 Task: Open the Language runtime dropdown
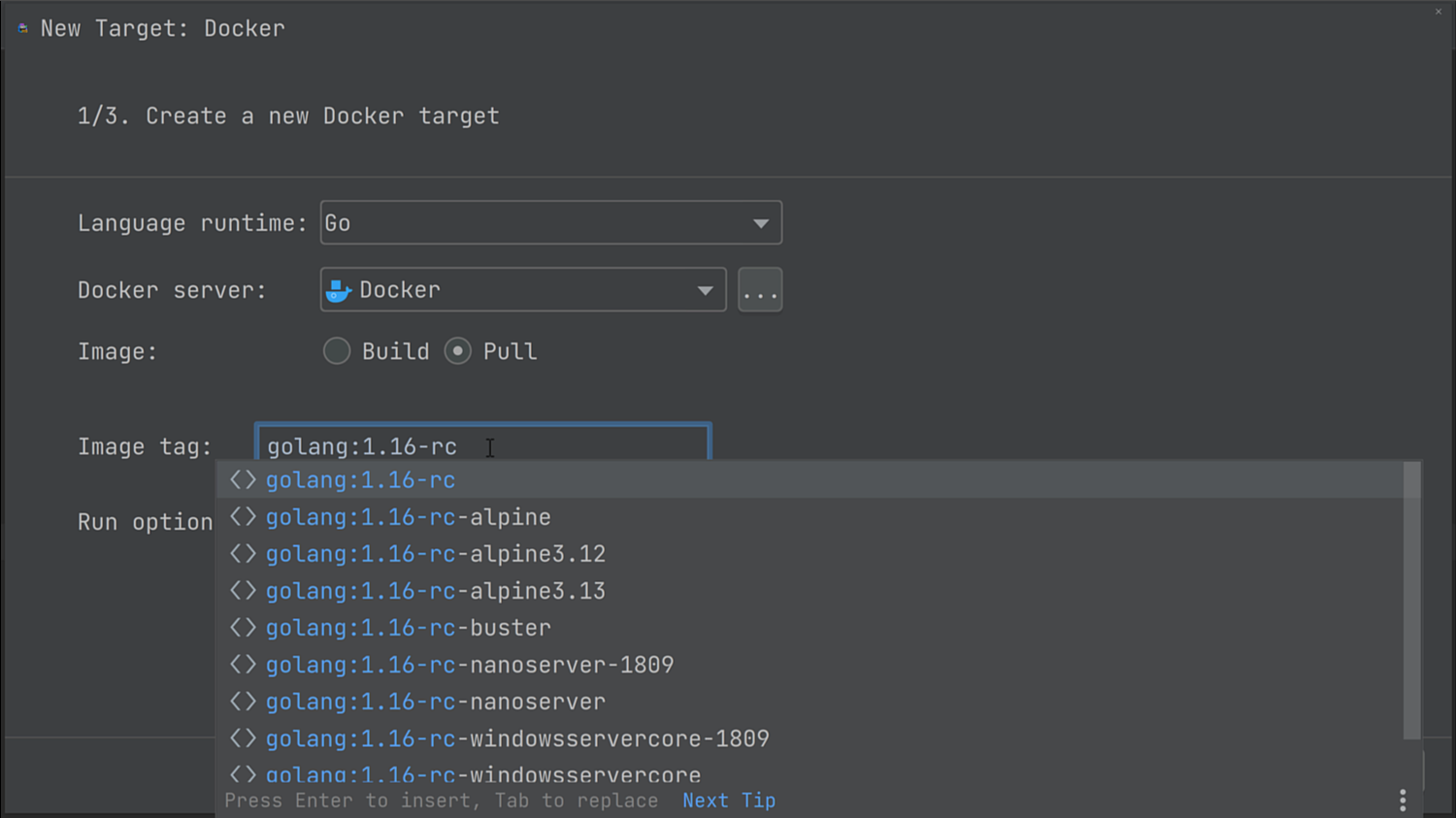click(550, 223)
